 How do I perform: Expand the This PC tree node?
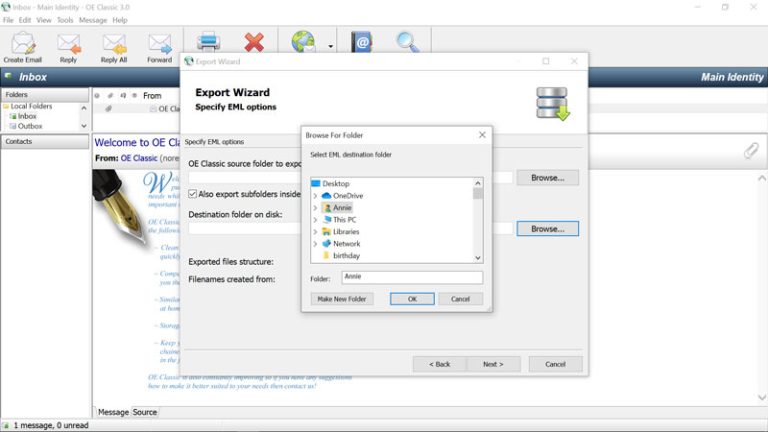click(315, 220)
